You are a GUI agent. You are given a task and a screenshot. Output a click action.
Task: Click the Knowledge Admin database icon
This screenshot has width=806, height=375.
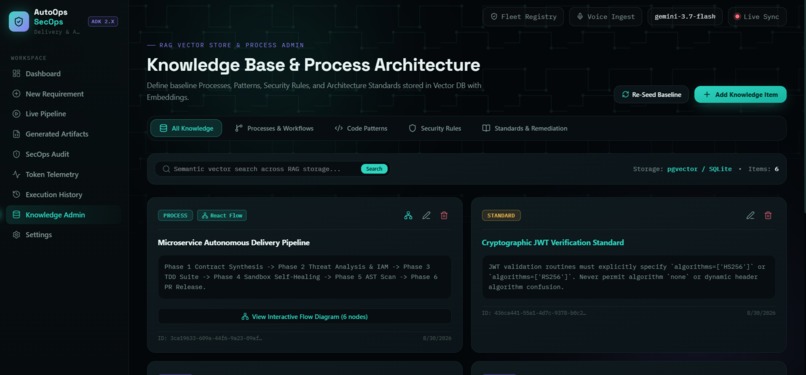[x=16, y=215]
